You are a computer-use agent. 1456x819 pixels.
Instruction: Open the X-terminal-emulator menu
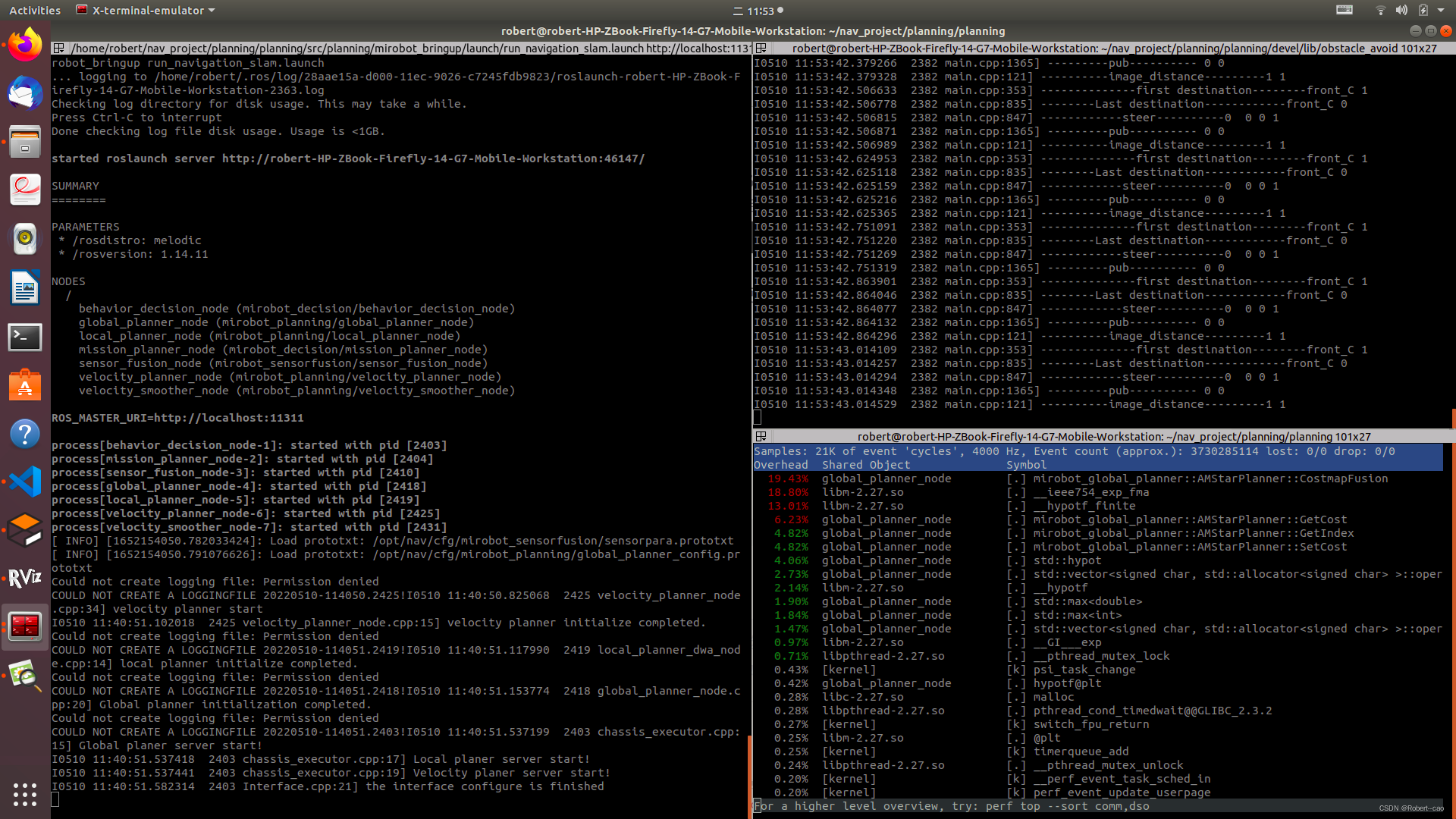click(144, 10)
